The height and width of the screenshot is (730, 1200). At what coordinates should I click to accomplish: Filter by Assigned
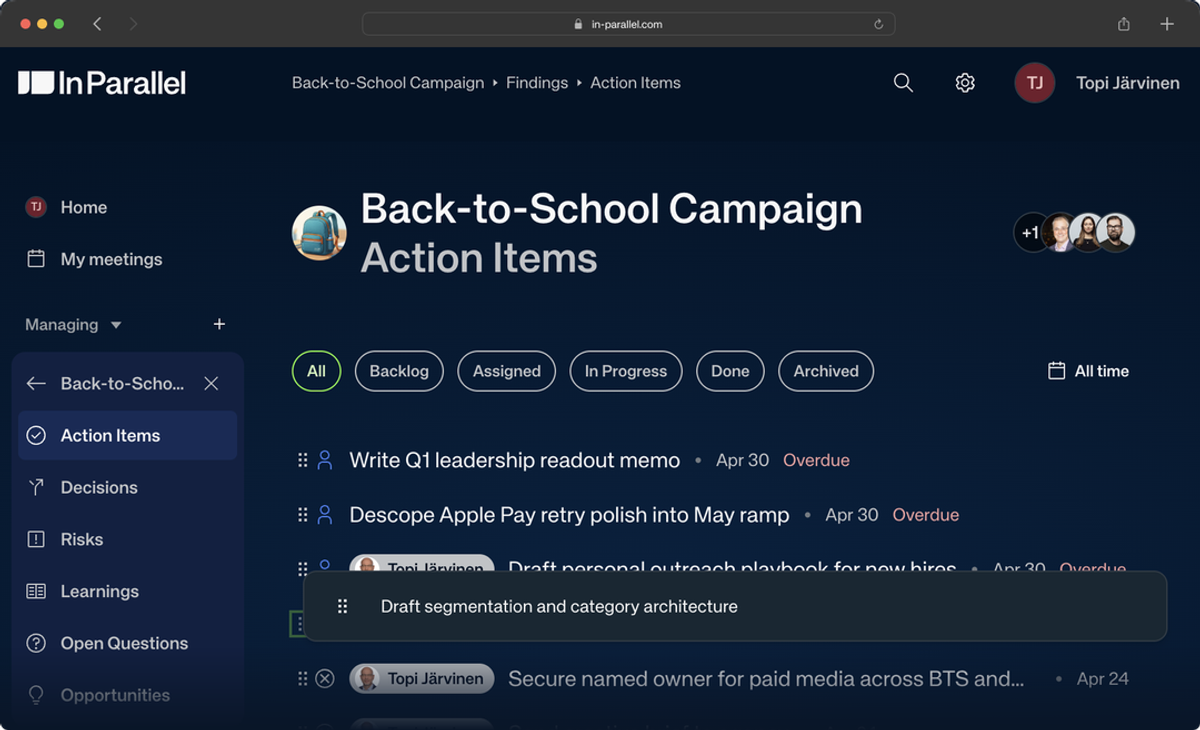[507, 371]
